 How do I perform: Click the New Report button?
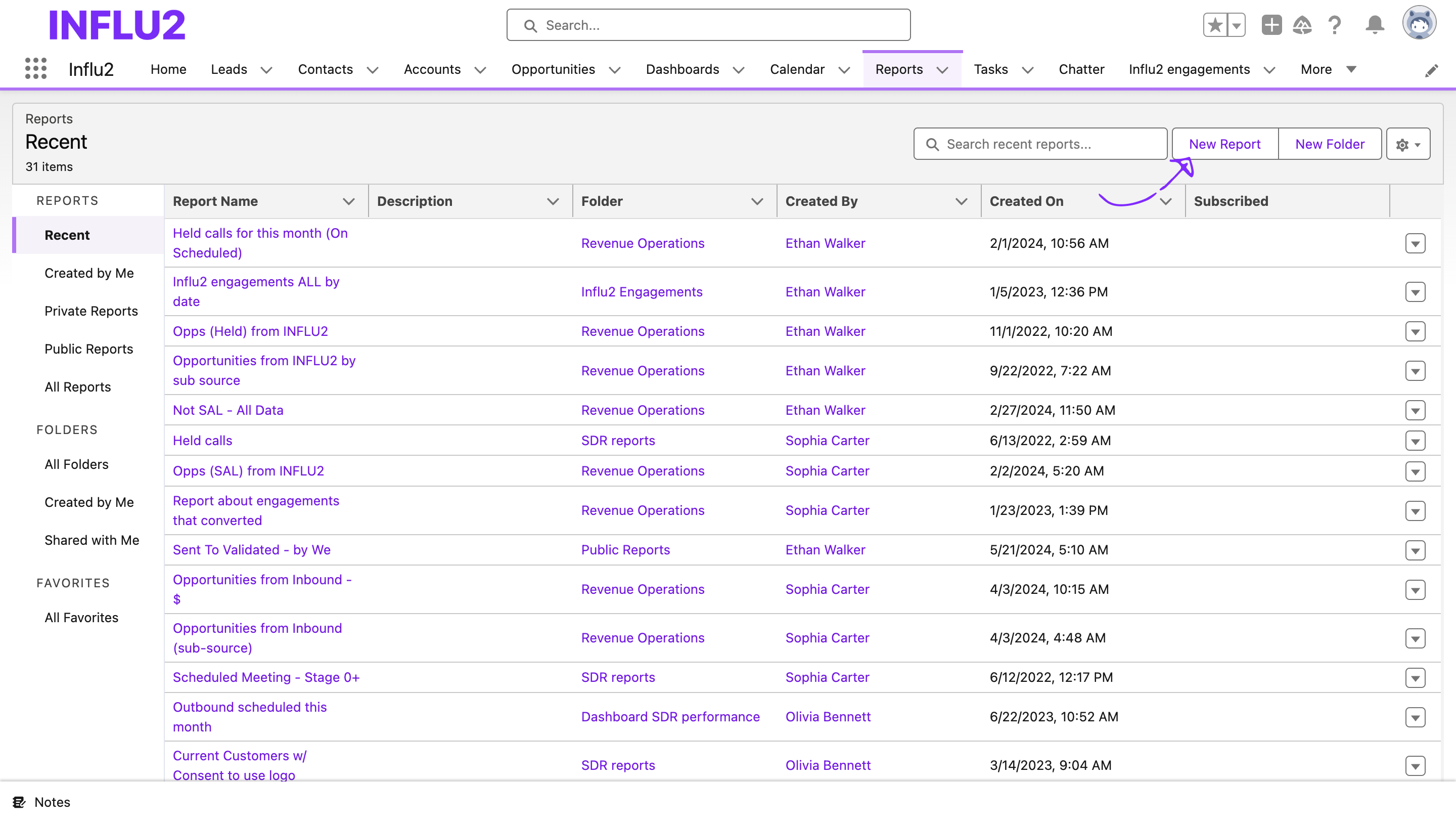coord(1224,144)
